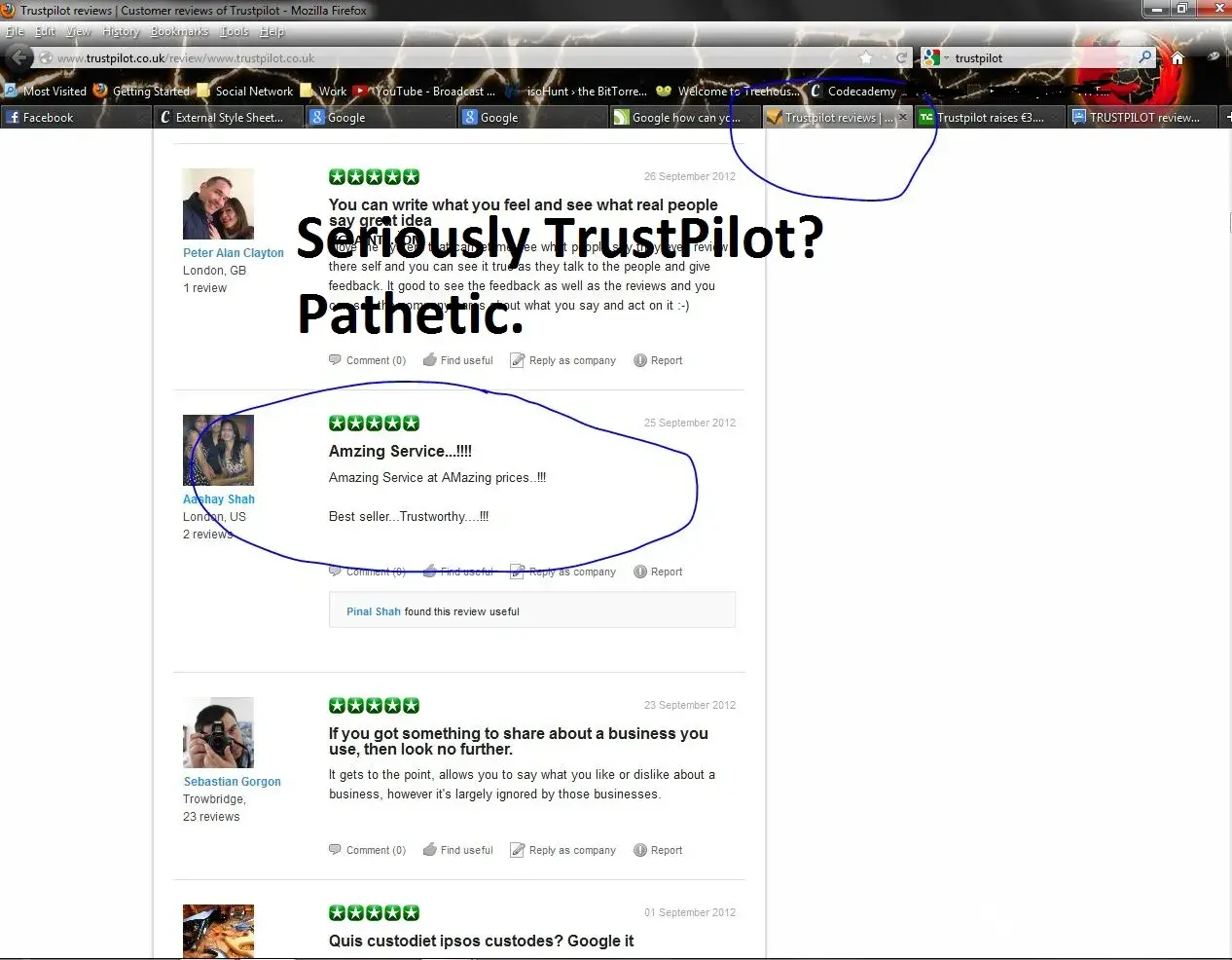Open the File menu

(x=15, y=31)
